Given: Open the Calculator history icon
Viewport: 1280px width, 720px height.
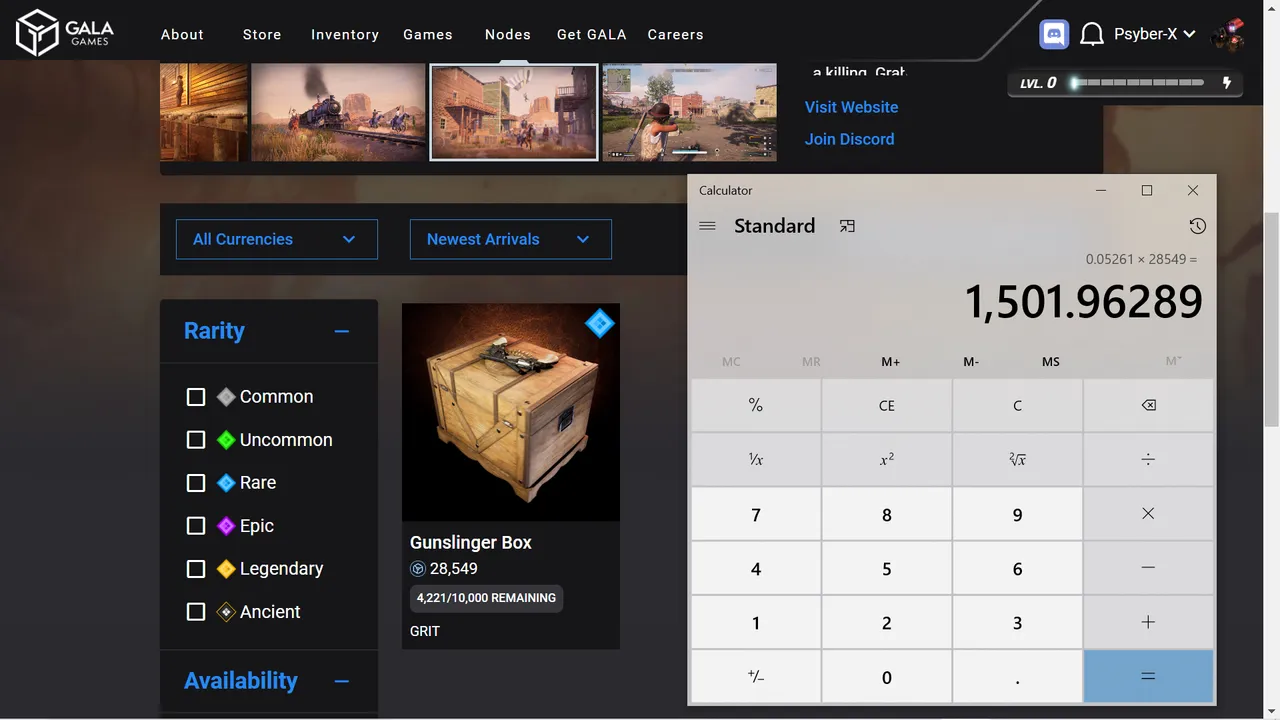Looking at the screenshot, I should point(1197,226).
